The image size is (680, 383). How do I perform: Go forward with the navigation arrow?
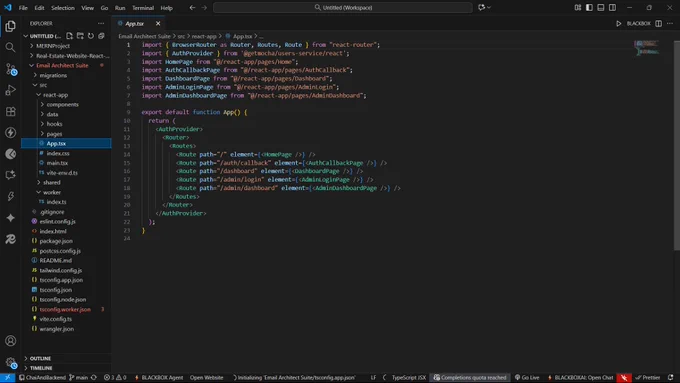coord(204,7)
